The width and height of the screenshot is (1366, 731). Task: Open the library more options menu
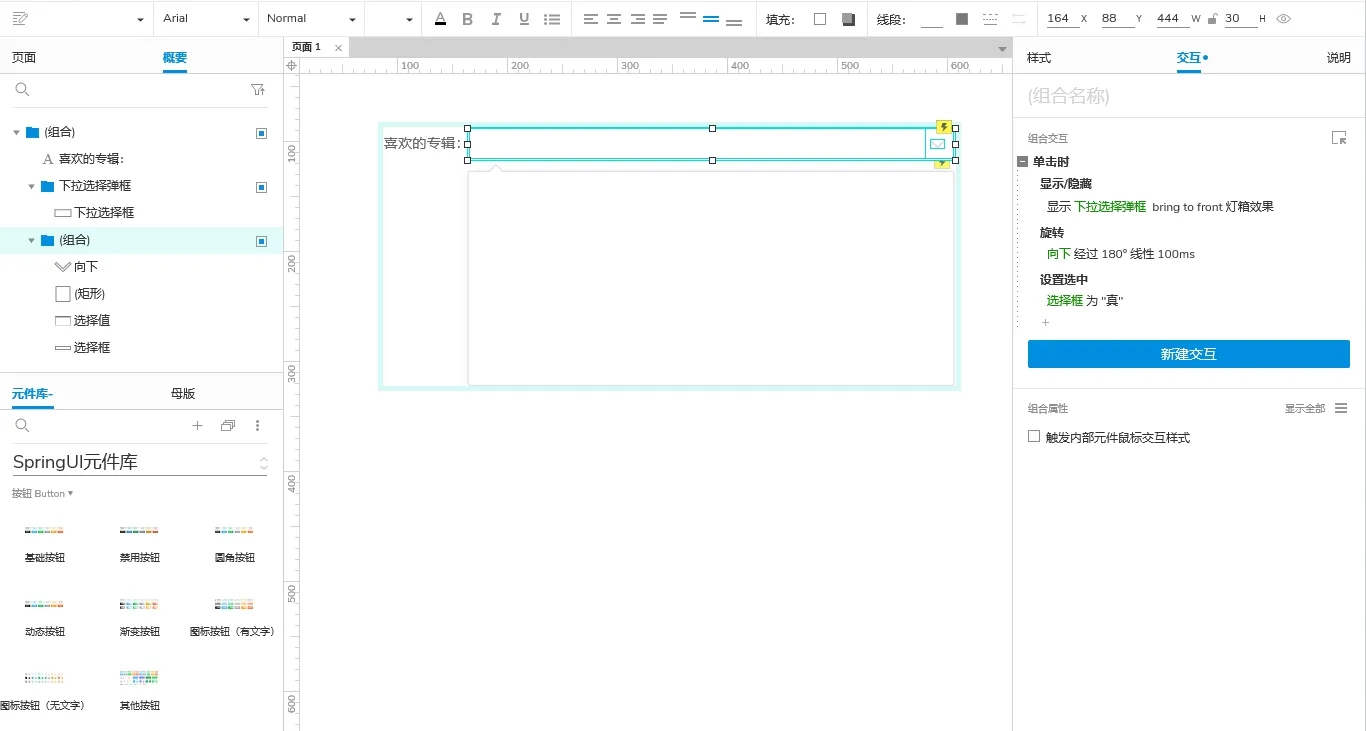[x=258, y=426]
